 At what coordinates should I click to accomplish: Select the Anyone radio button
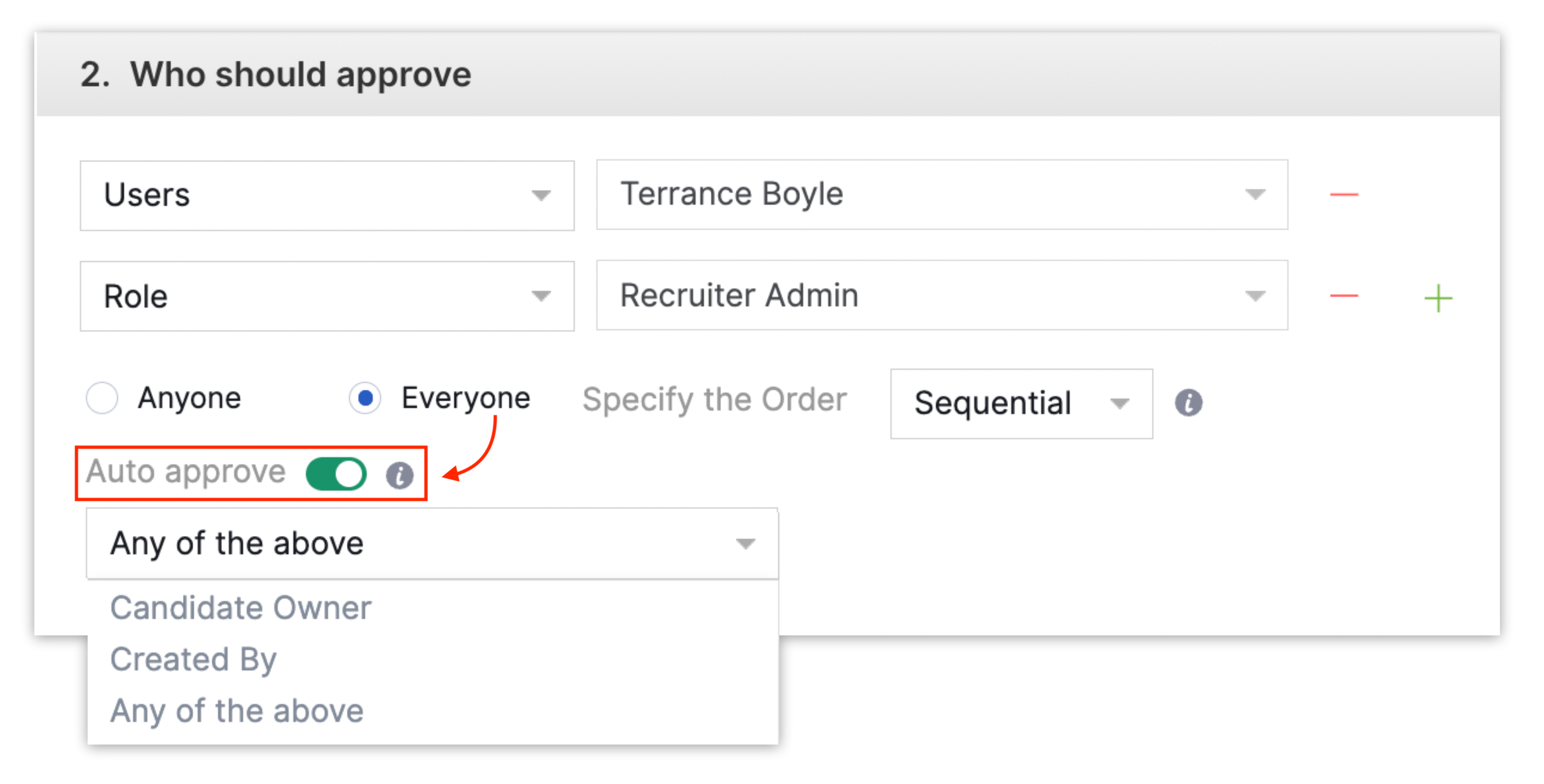(x=102, y=398)
